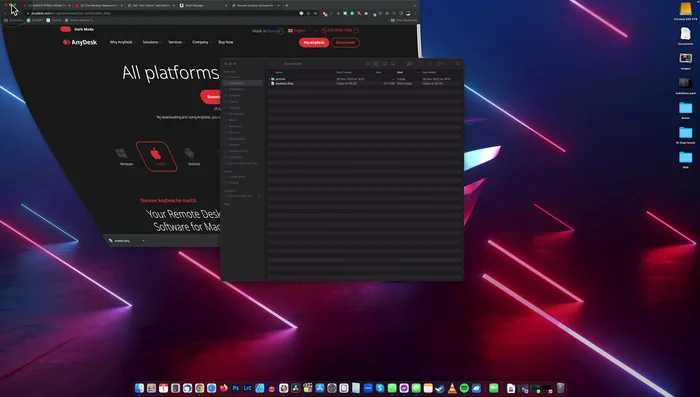Image resolution: width=700 pixels, height=397 pixels.
Task: Select Downloads in the Finder sidebar
Action: point(243,83)
